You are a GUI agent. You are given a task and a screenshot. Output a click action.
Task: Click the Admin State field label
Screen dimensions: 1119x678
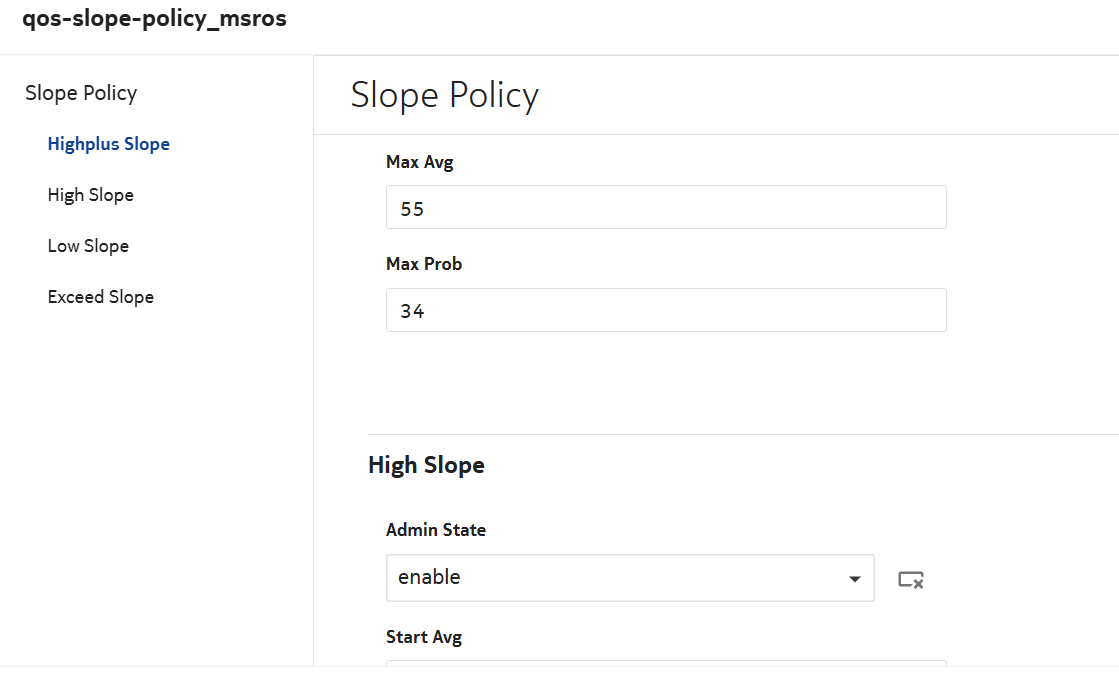[x=436, y=530]
